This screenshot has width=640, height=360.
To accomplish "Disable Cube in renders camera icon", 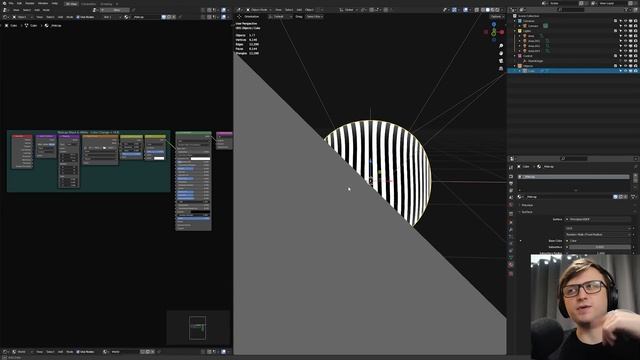I will click(636, 71).
